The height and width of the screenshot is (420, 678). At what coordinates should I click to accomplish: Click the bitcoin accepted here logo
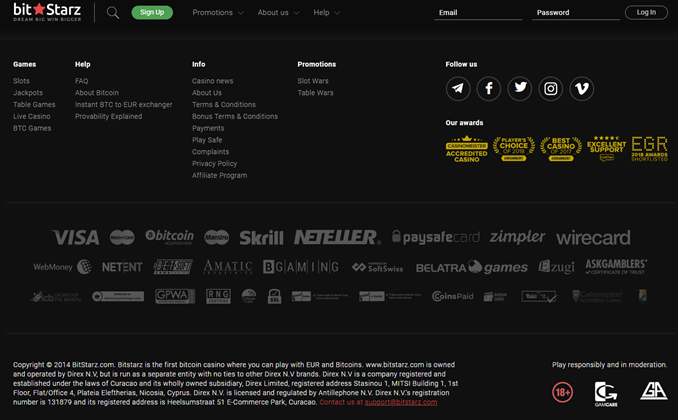(170, 237)
